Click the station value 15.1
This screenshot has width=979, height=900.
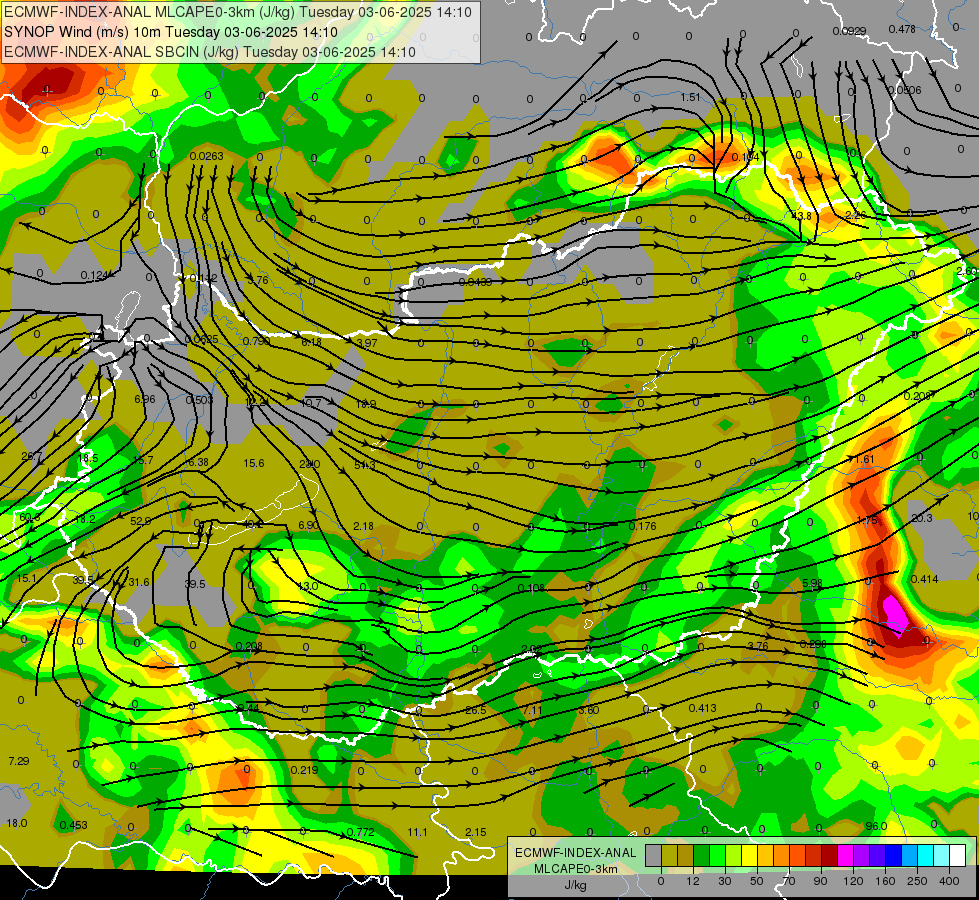(x=26, y=578)
